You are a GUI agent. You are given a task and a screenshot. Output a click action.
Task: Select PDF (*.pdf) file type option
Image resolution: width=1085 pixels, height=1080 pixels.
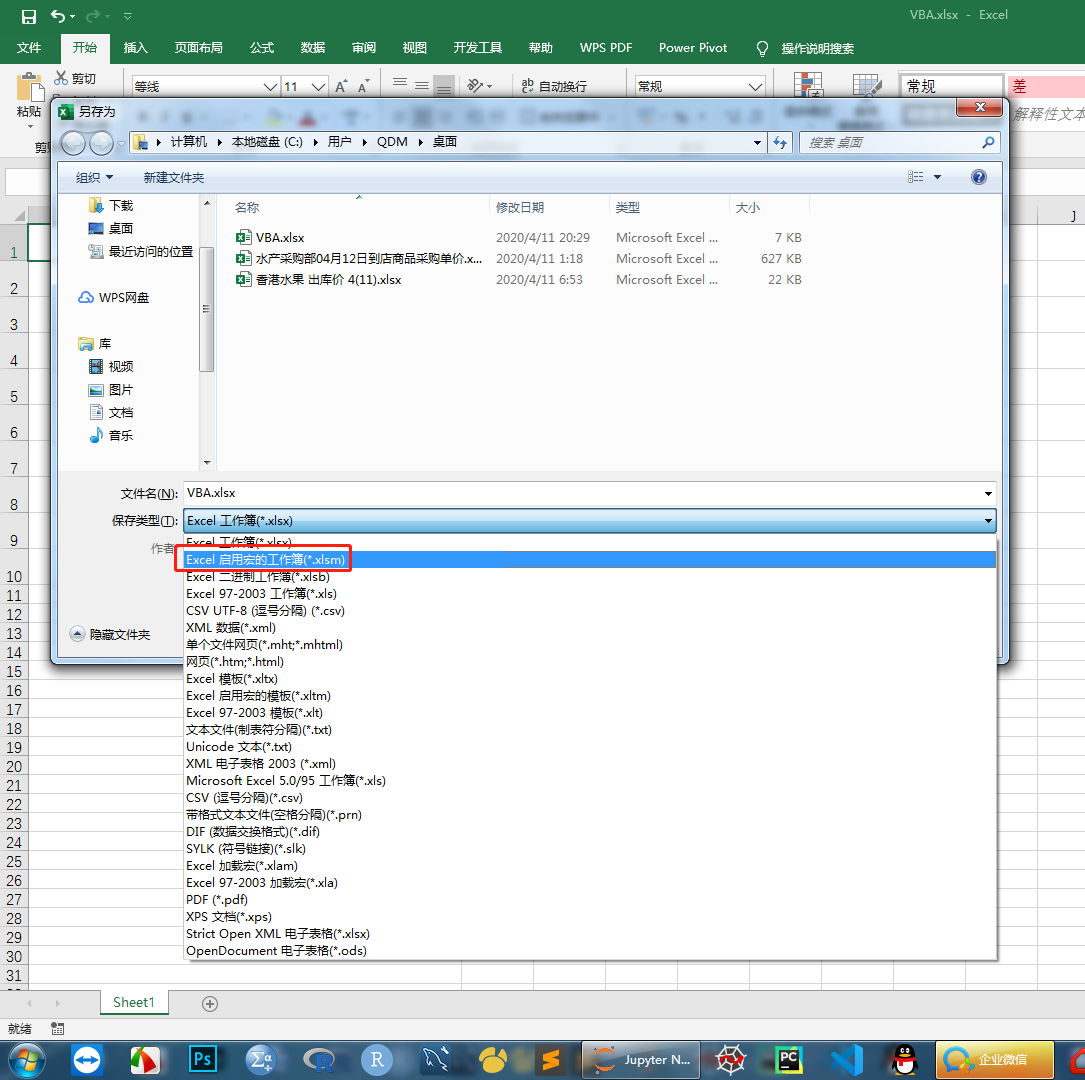tap(590, 899)
